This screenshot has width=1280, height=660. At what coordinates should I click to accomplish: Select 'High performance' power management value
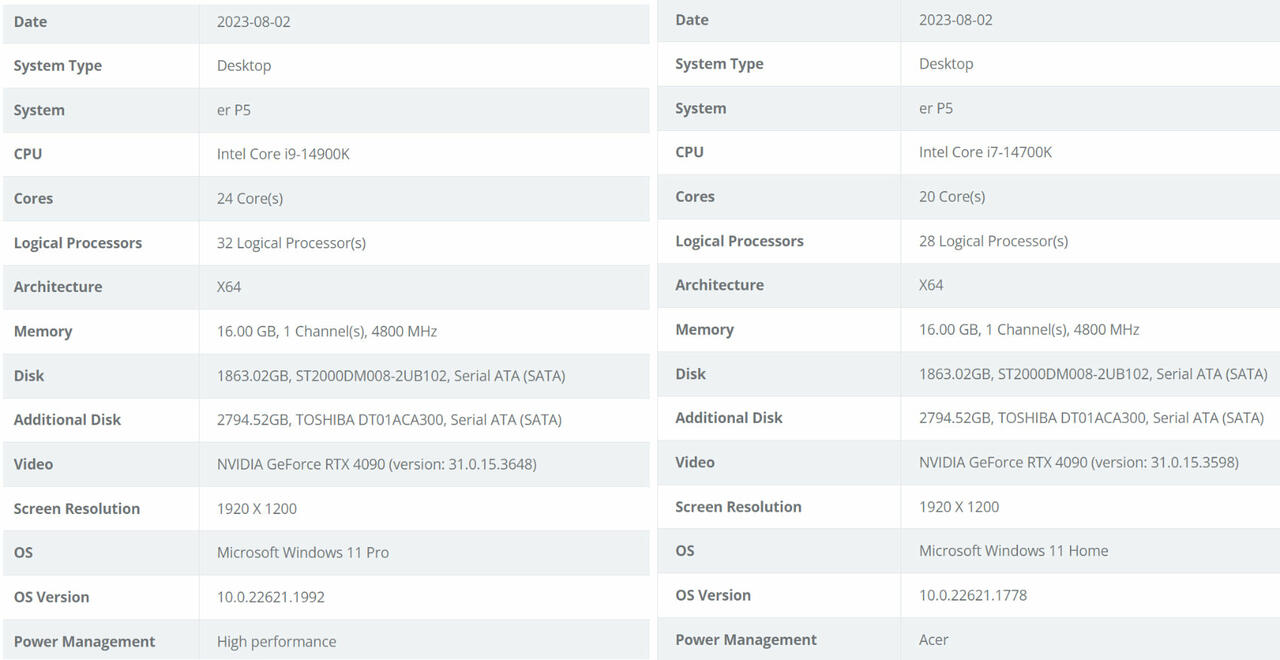[x=276, y=642]
